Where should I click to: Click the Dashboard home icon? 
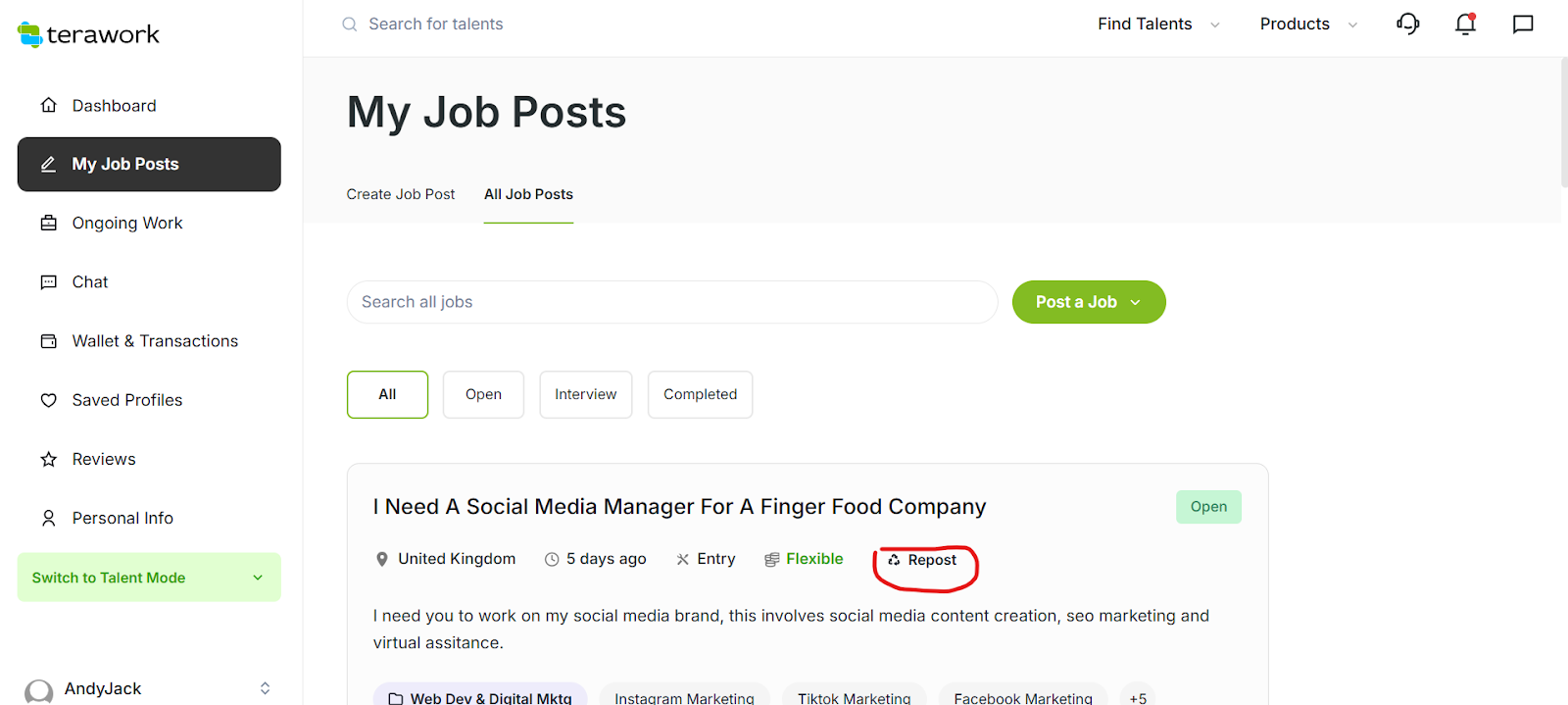coord(49,106)
